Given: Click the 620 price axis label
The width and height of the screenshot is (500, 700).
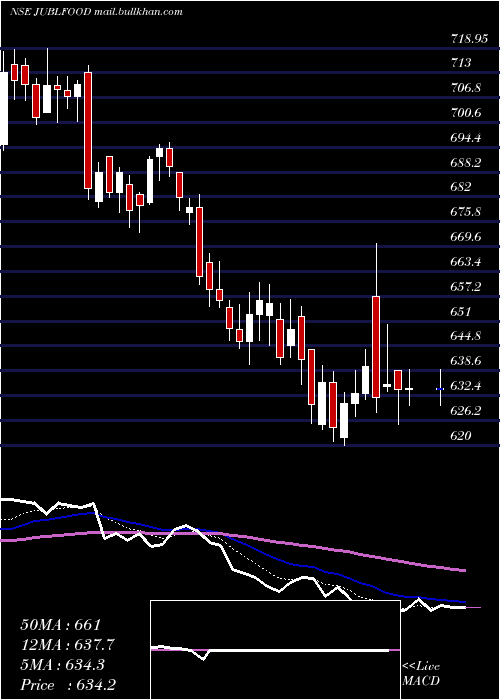Looking at the screenshot, I should pos(461,435).
